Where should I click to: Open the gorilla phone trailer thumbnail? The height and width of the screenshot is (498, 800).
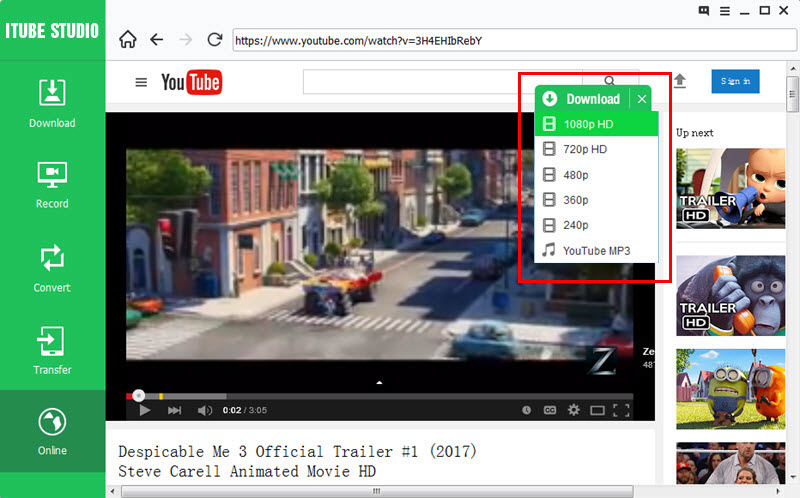click(731, 296)
